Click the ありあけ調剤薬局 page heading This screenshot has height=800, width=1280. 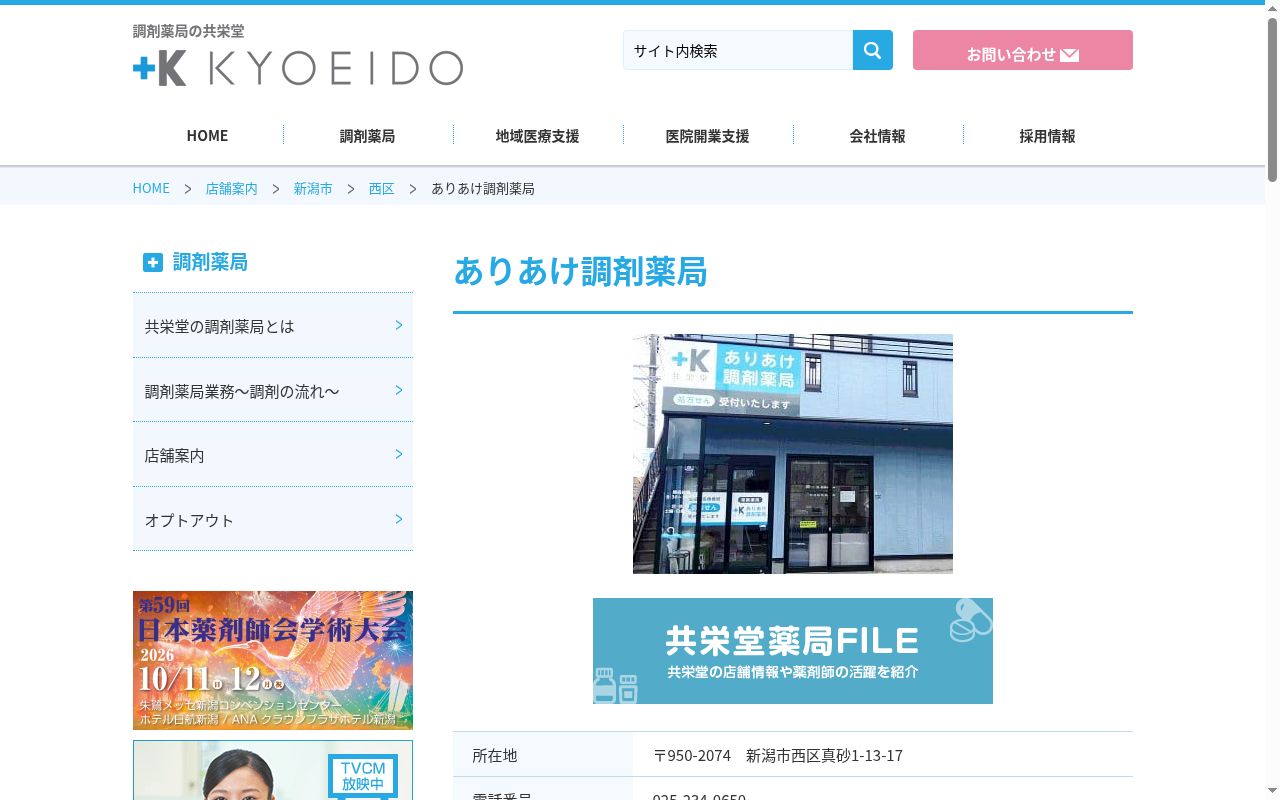580,271
